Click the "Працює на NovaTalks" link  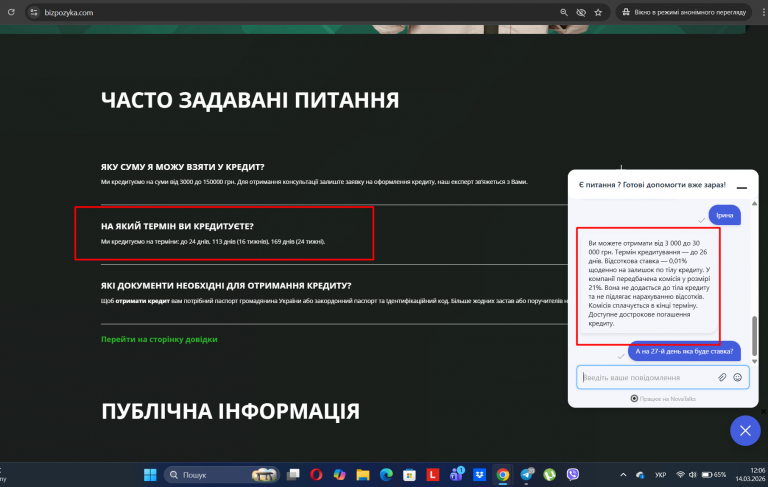pos(663,399)
